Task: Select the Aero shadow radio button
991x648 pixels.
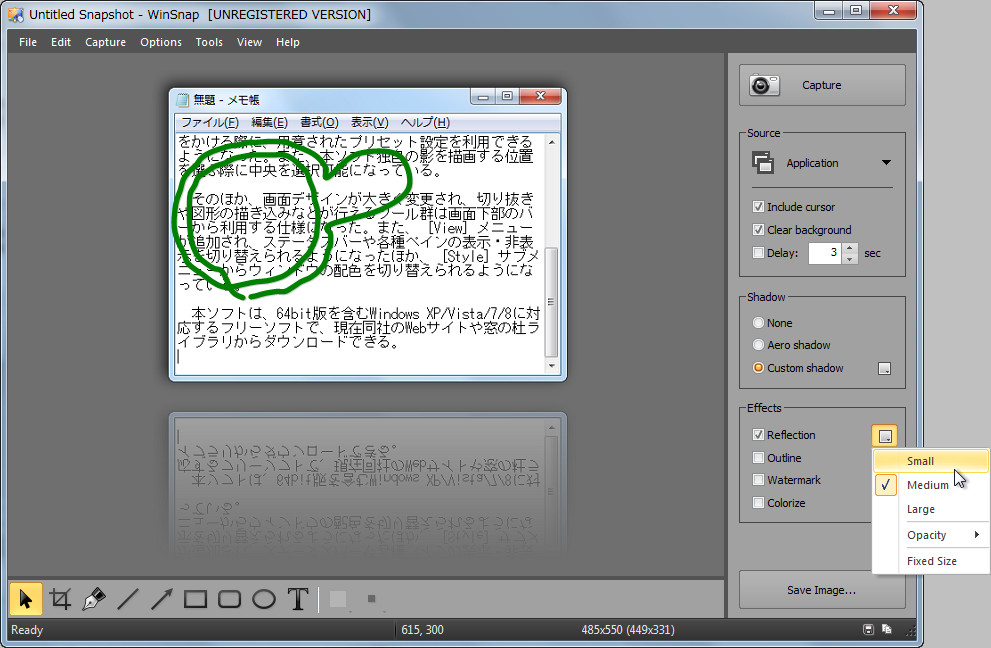Action: click(x=759, y=344)
